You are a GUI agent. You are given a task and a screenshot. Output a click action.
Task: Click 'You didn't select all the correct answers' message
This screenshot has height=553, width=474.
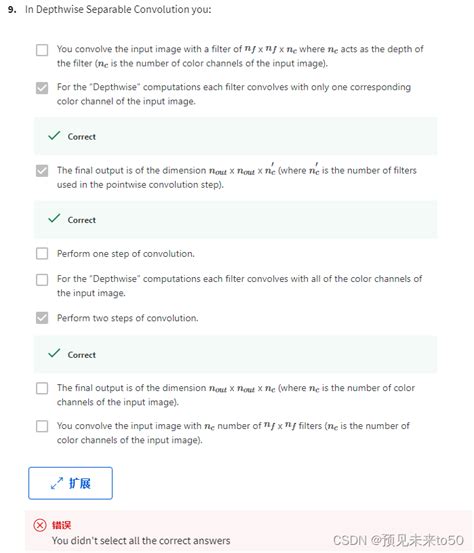(141, 541)
